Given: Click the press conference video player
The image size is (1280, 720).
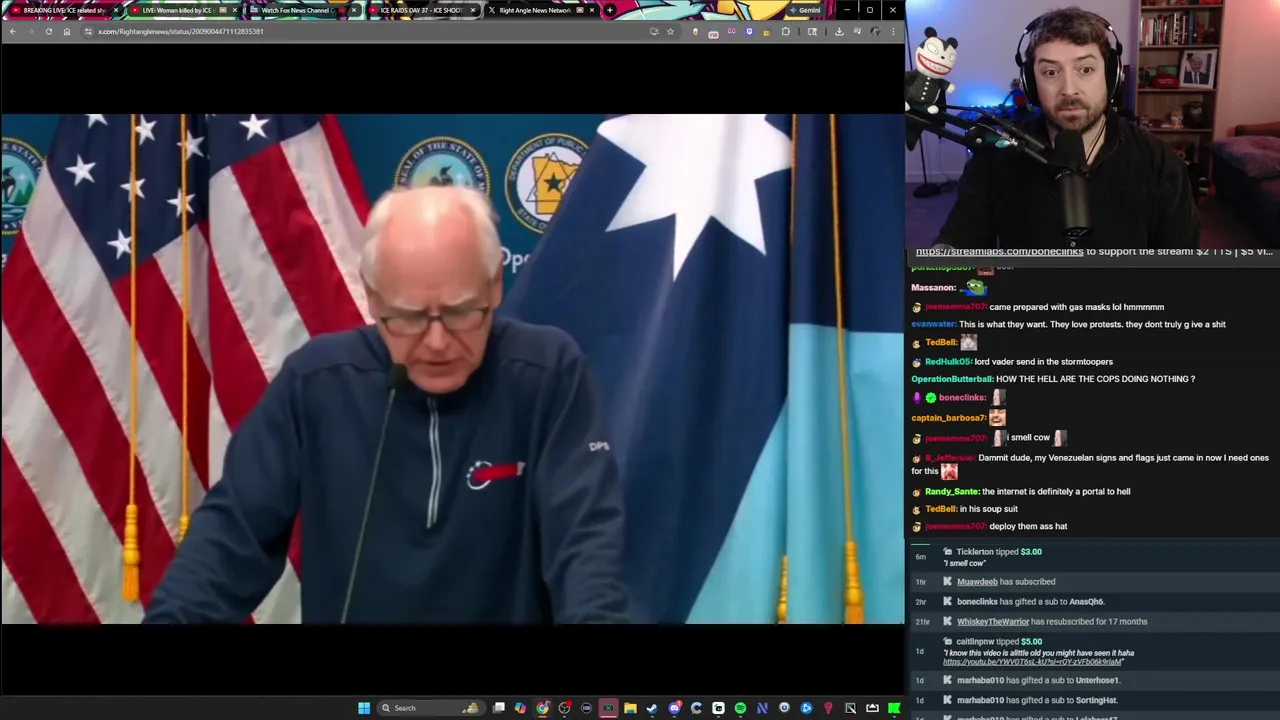Looking at the screenshot, I should (x=452, y=368).
